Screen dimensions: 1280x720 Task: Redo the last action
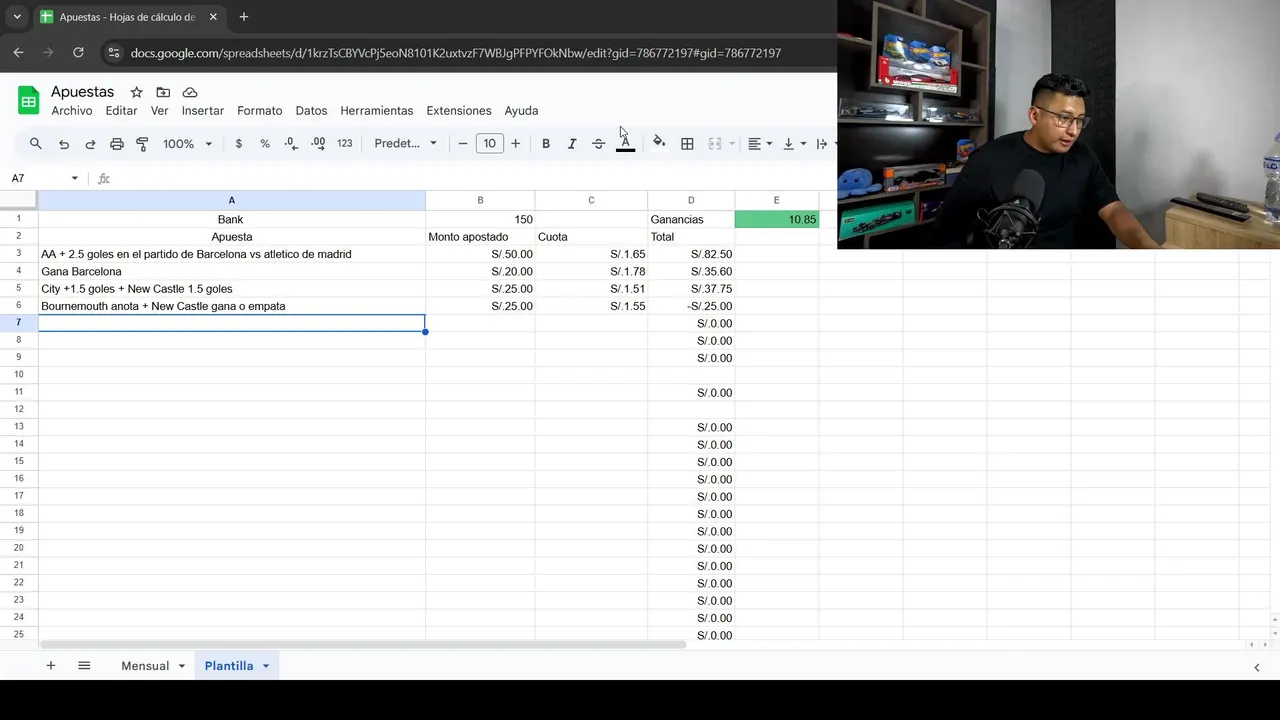90,144
